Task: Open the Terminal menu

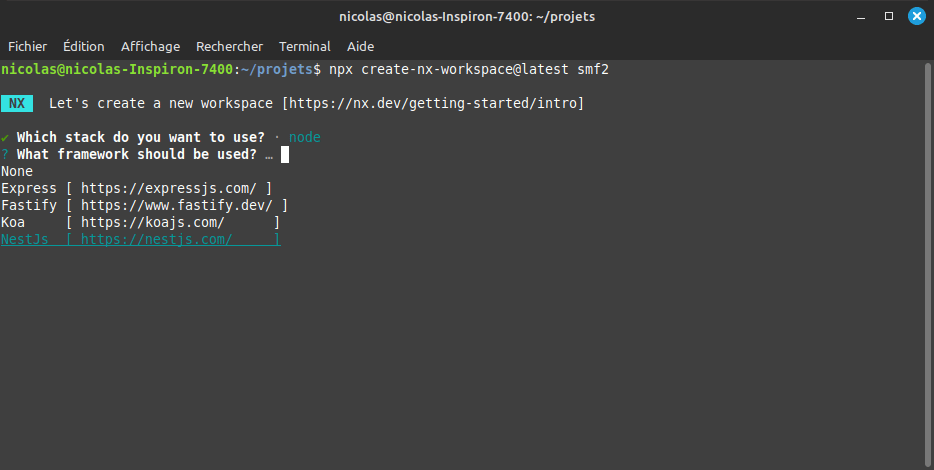Action: 304,46
